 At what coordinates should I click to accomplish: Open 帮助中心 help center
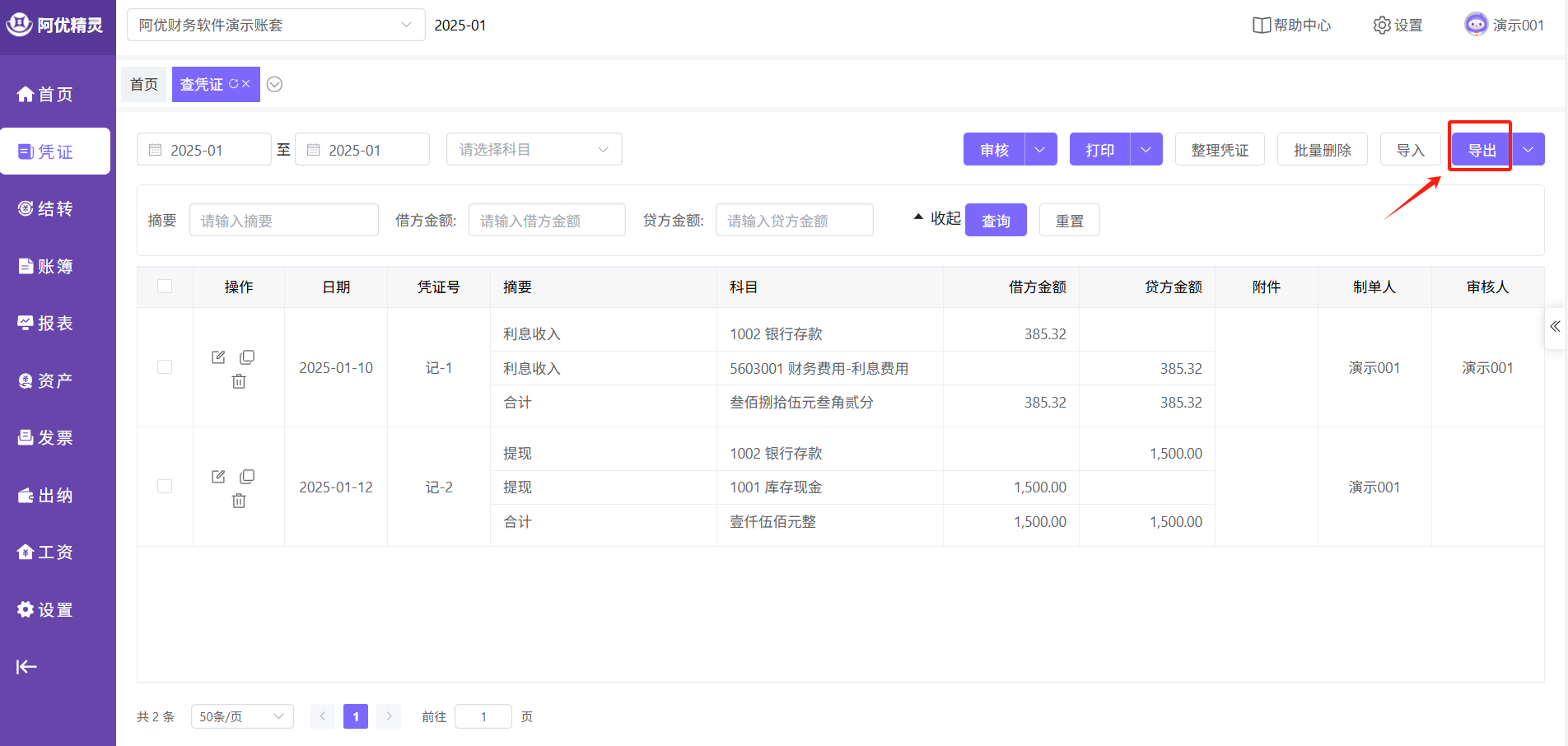[x=1291, y=26]
